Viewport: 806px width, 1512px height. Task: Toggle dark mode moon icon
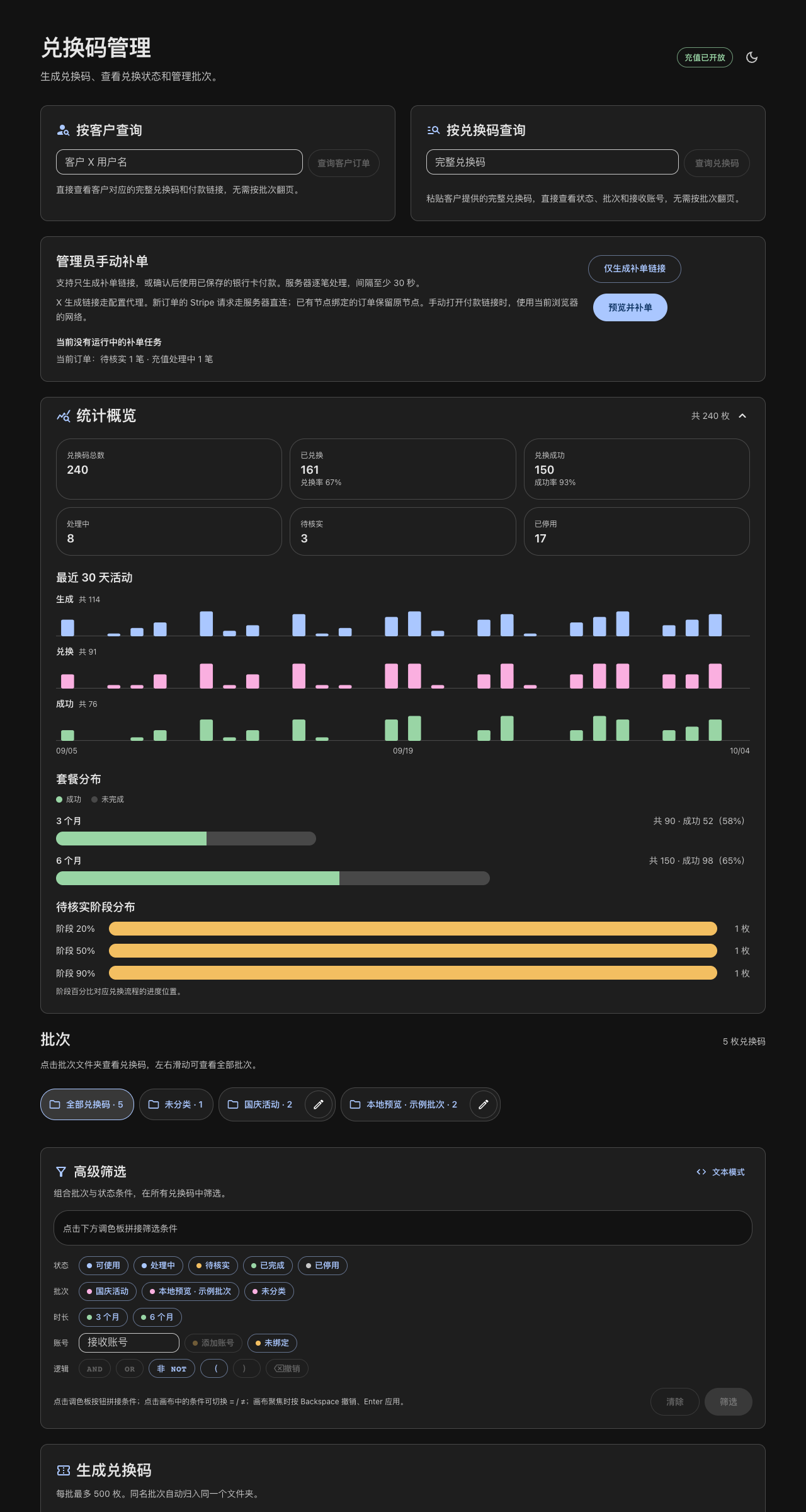[752, 57]
